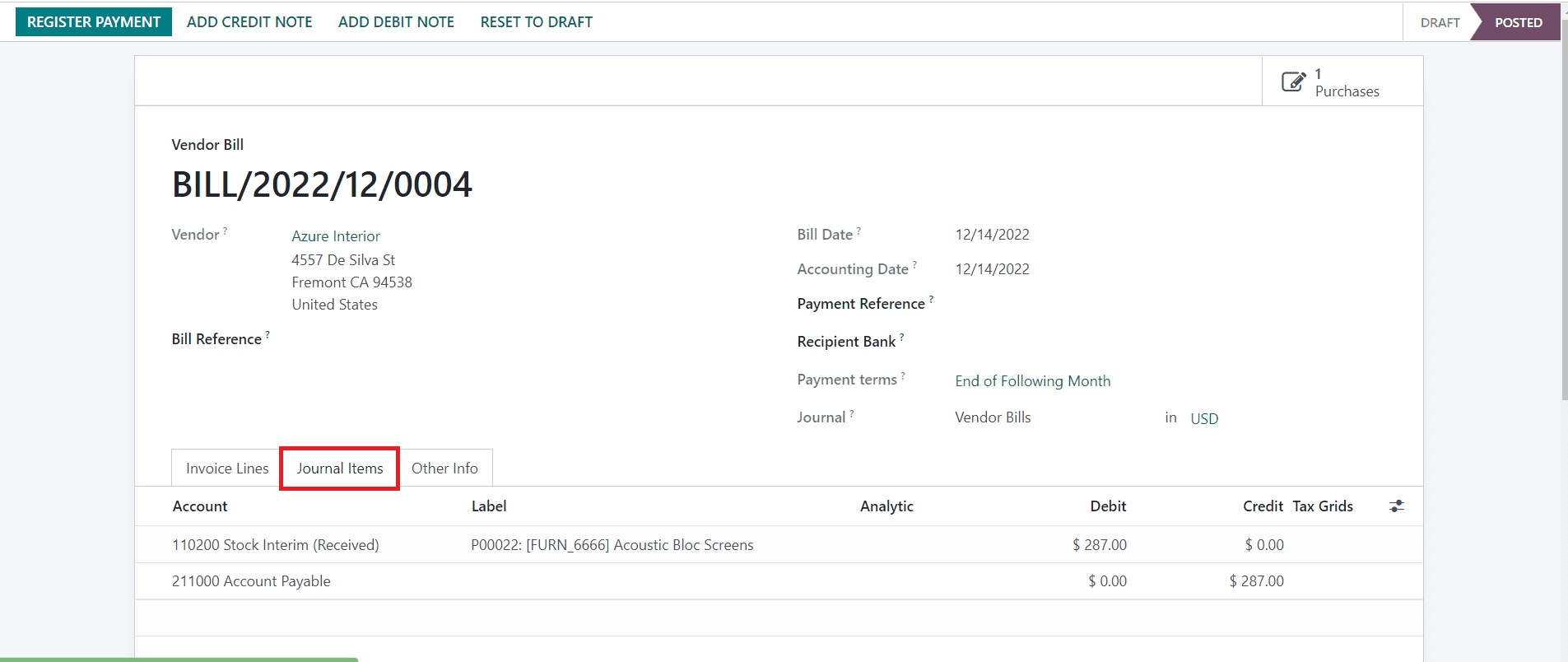Click the Vendor field help tooltip mark
Screen dimensions: 1568x662
(225, 231)
